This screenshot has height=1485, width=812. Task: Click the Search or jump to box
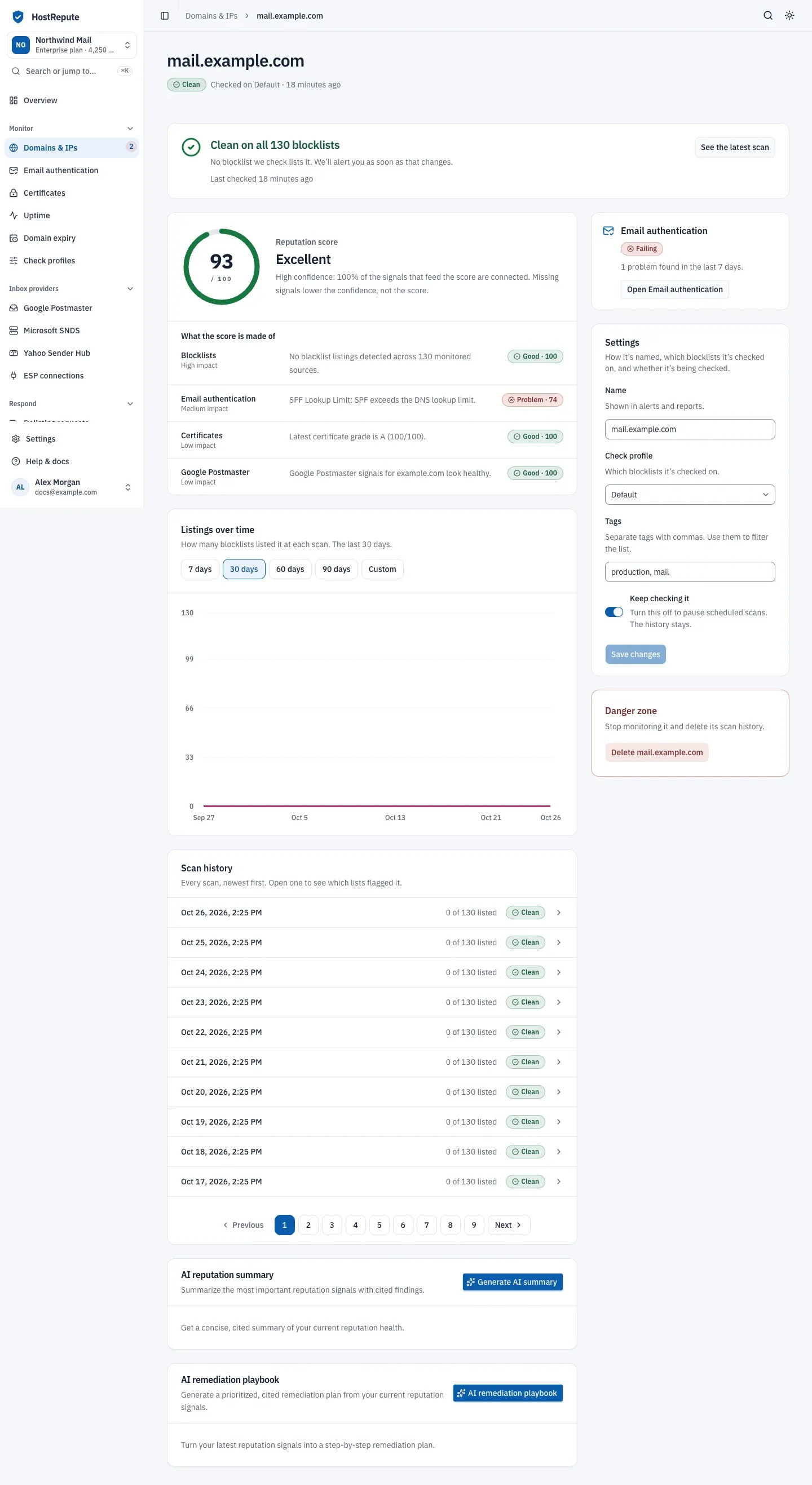click(x=72, y=71)
